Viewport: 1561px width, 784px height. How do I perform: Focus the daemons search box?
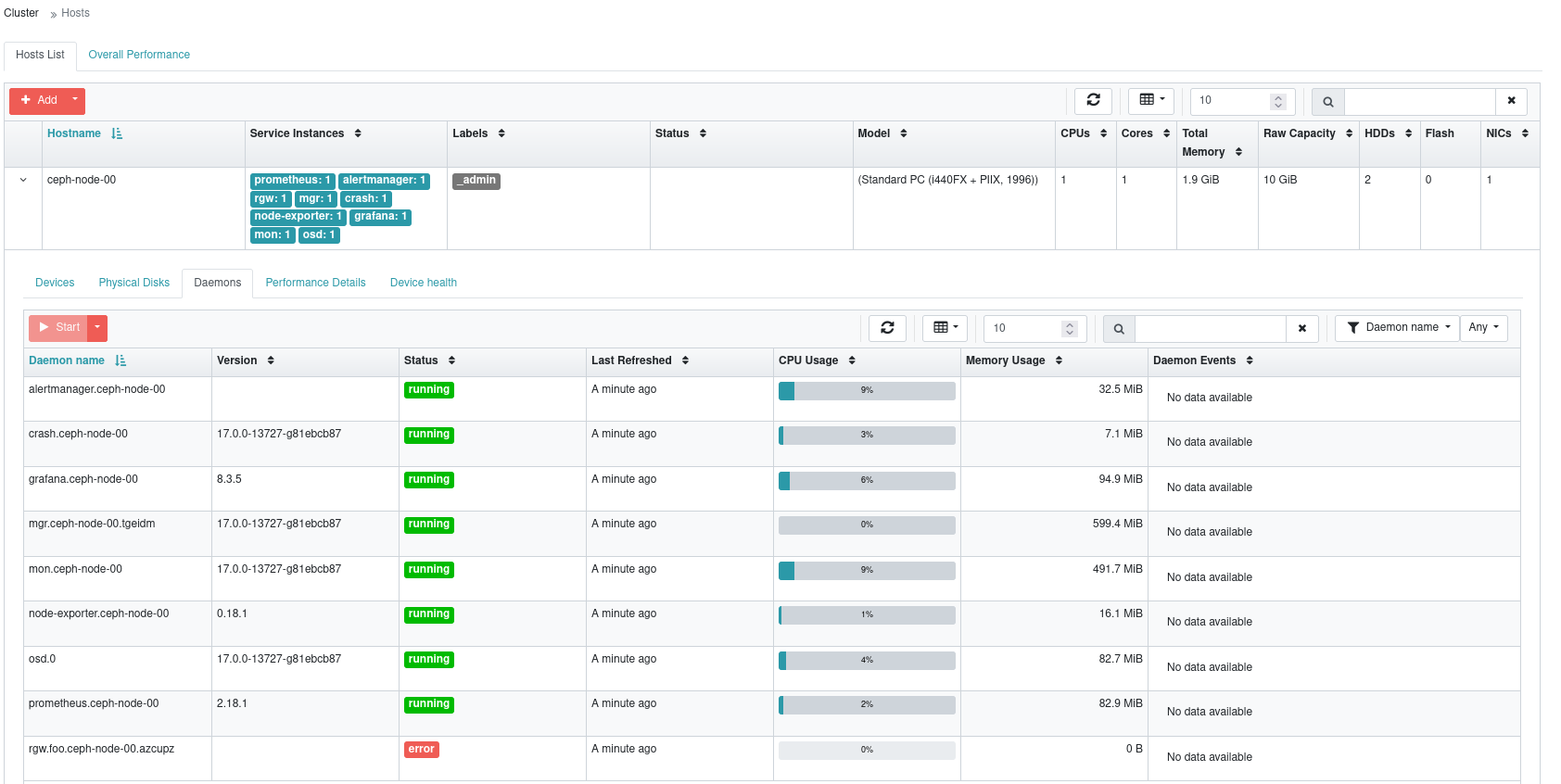(1211, 329)
